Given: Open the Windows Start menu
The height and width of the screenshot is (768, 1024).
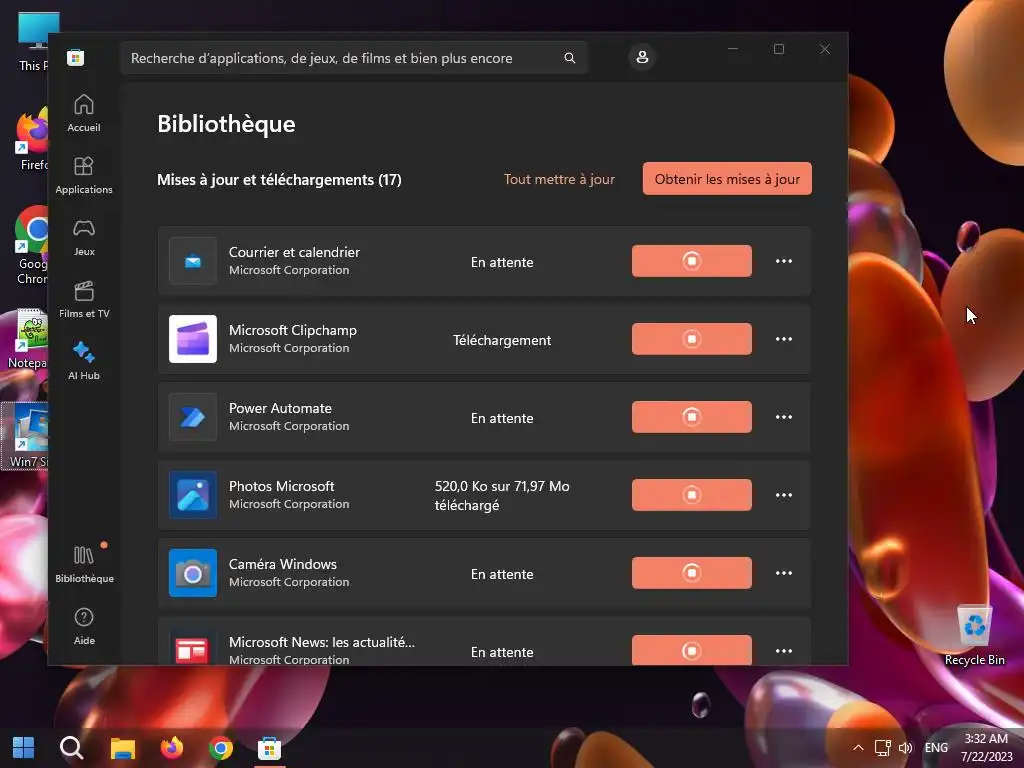Looking at the screenshot, I should click(x=24, y=748).
